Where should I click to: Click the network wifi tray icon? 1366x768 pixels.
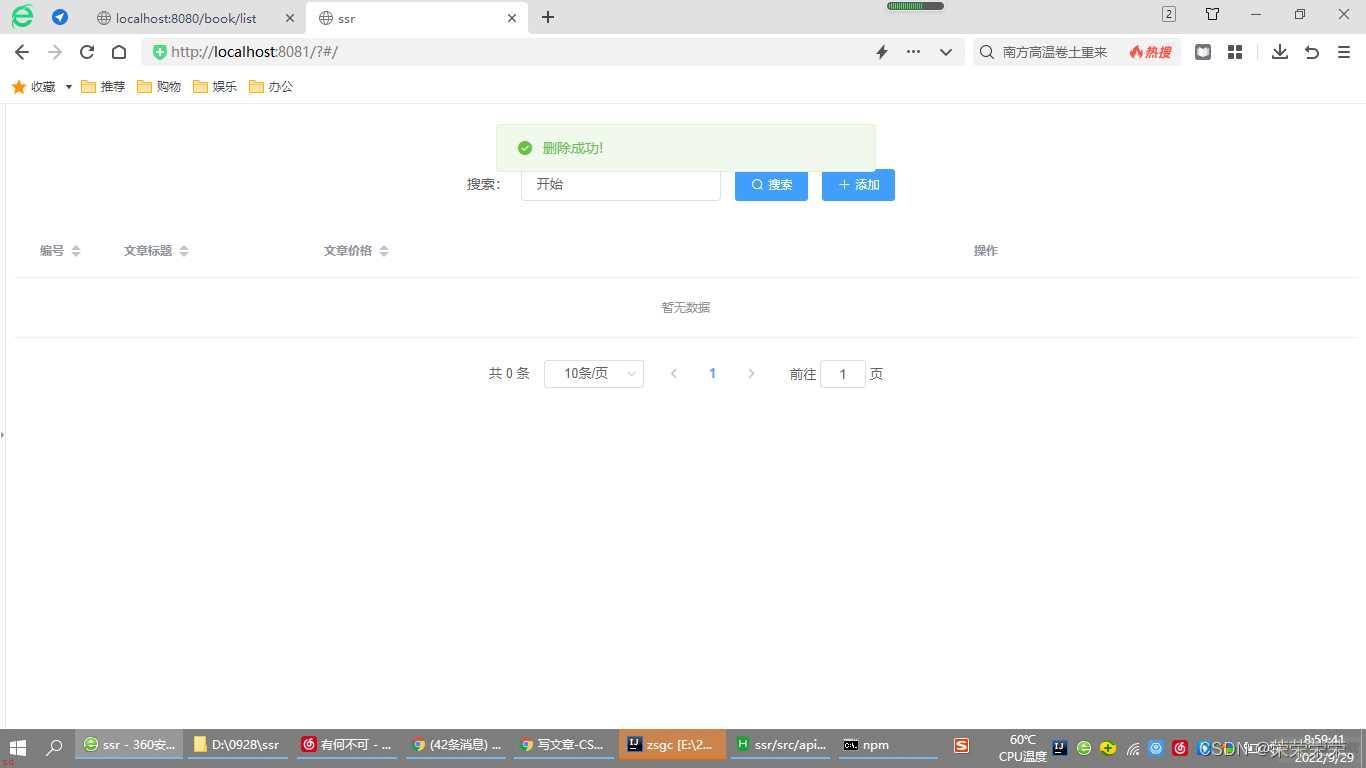tap(1133, 748)
